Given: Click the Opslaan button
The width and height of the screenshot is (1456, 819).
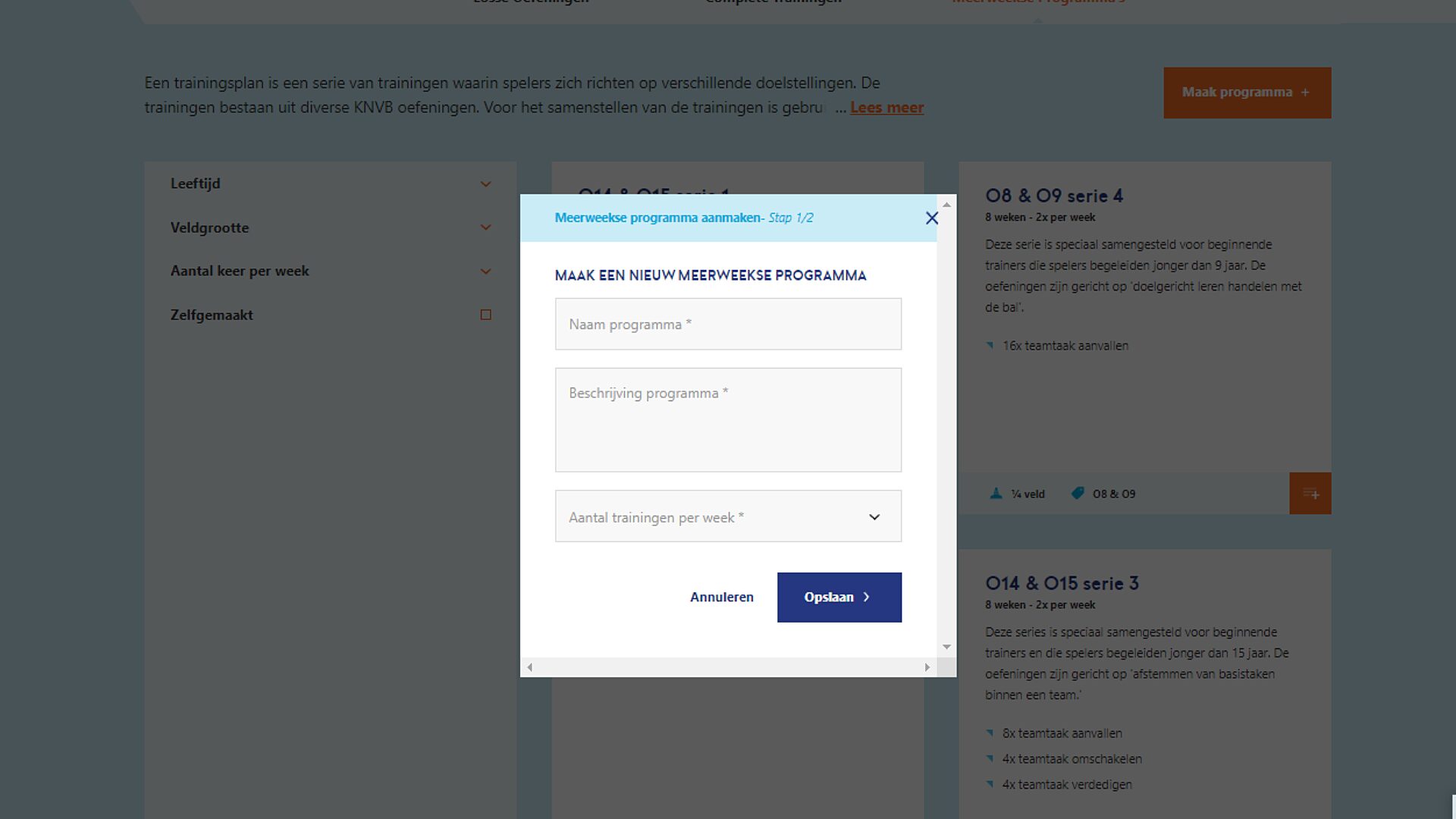Looking at the screenshot, I should pyautogui.click(x=839, y=597).
